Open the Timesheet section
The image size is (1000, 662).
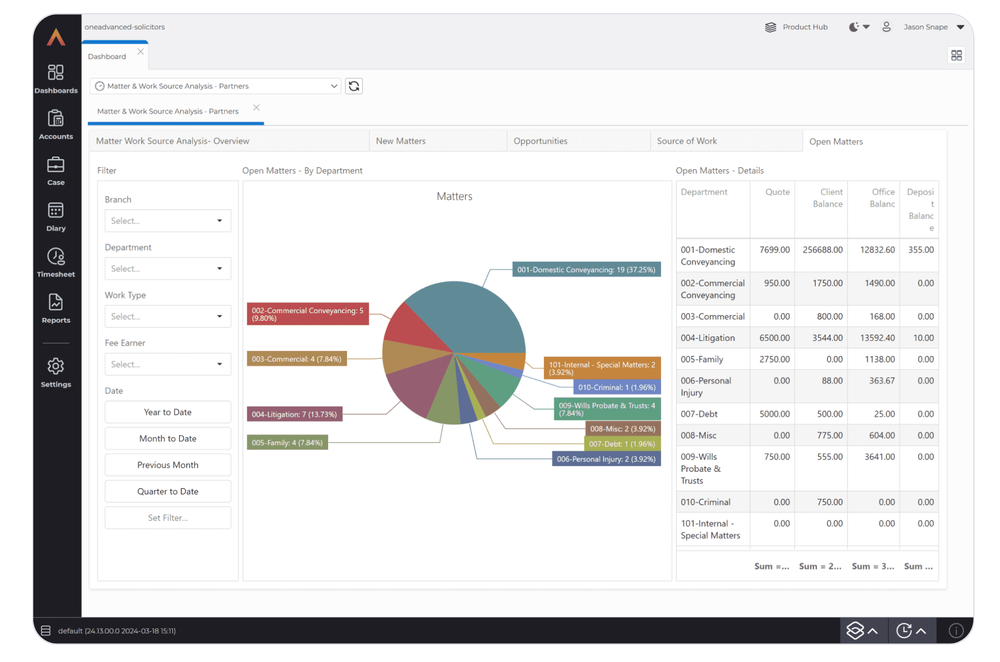pos(56,262)
